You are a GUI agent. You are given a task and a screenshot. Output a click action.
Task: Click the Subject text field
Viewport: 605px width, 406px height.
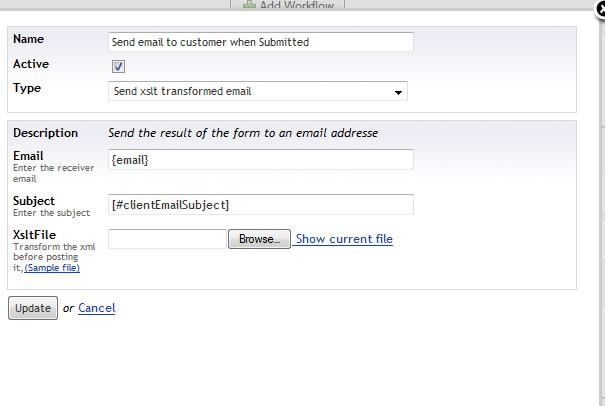261,205
